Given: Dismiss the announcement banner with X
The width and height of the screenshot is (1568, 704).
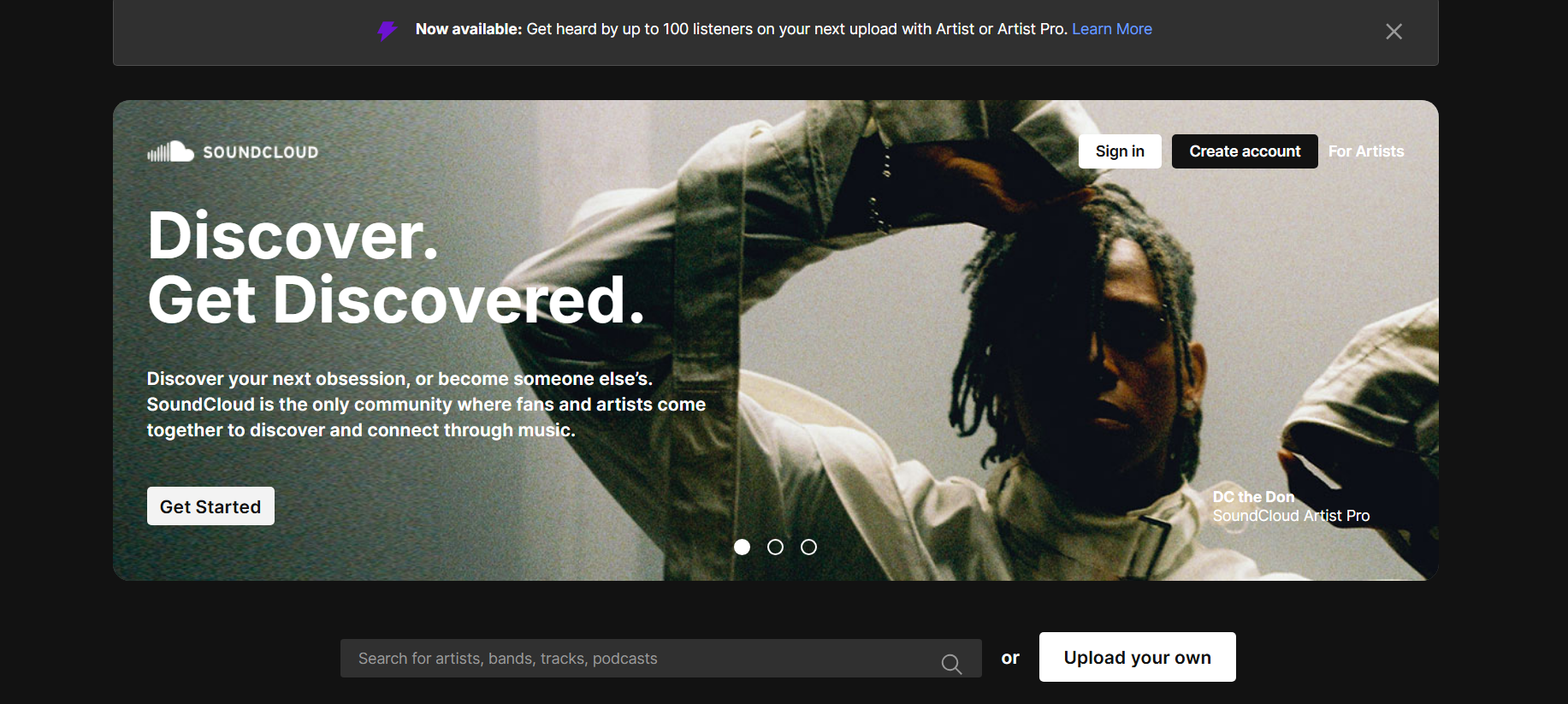Looking at the screenshot, I should (x=1393, y=32).
